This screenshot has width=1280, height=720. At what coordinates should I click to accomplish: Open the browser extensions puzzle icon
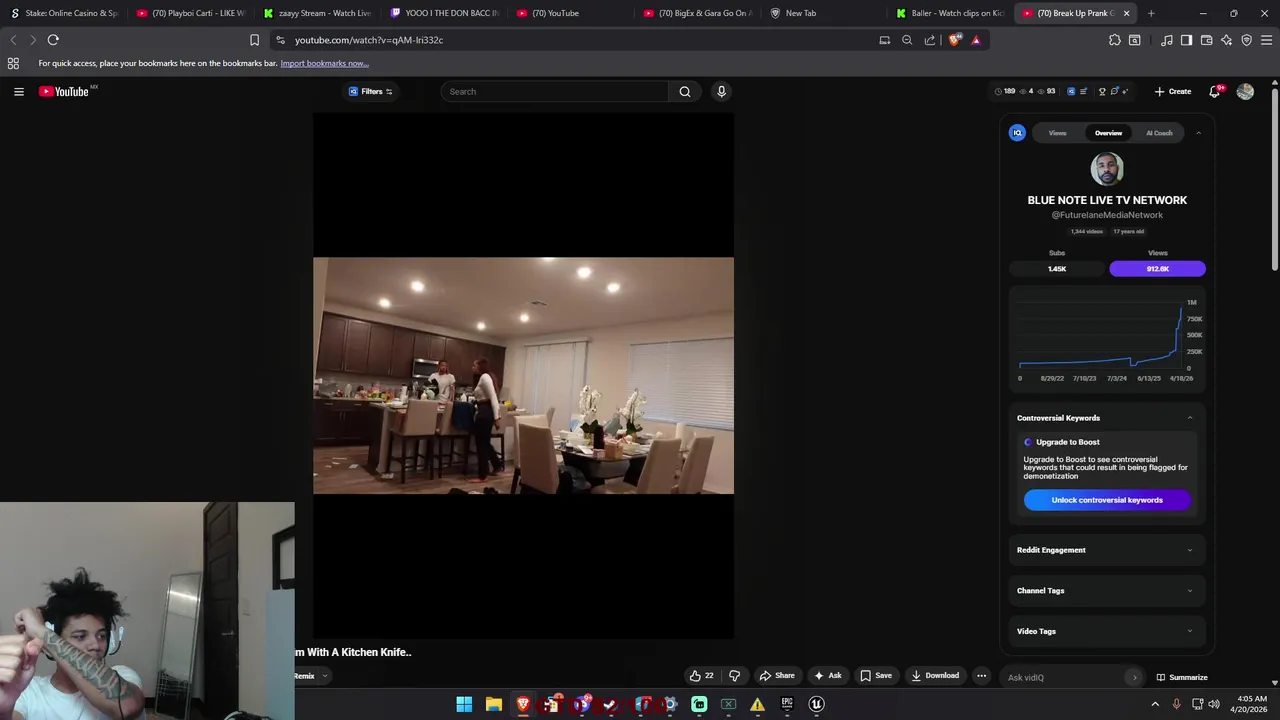1115,40
